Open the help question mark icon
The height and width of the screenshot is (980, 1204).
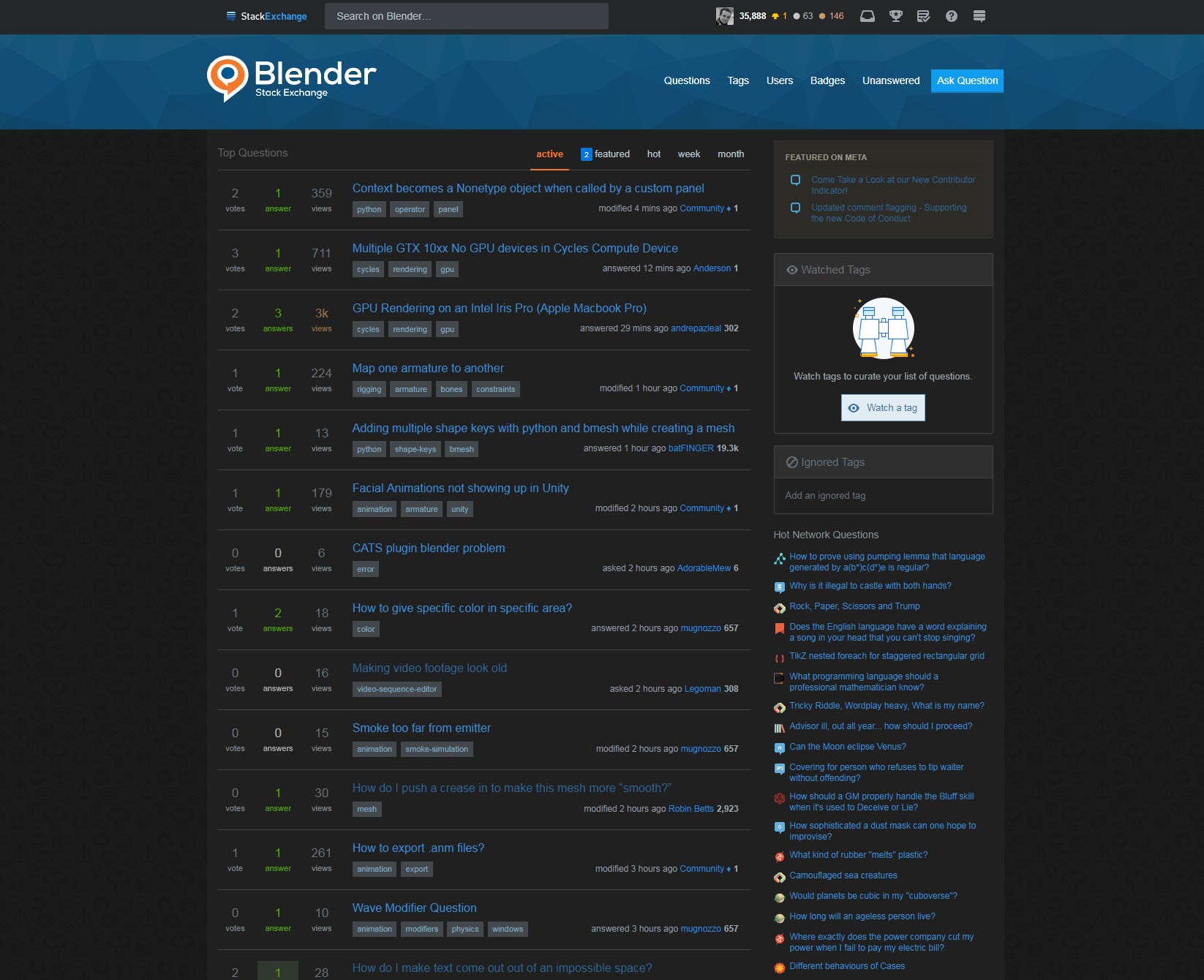952,15
